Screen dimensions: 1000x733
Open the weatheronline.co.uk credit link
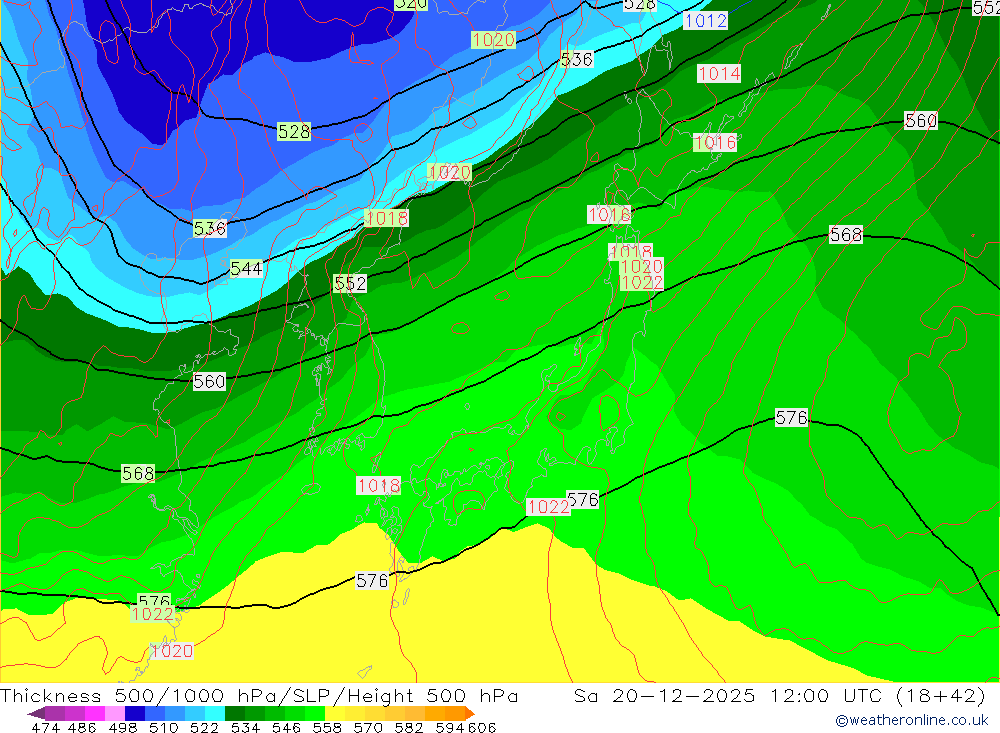point(911,721)
